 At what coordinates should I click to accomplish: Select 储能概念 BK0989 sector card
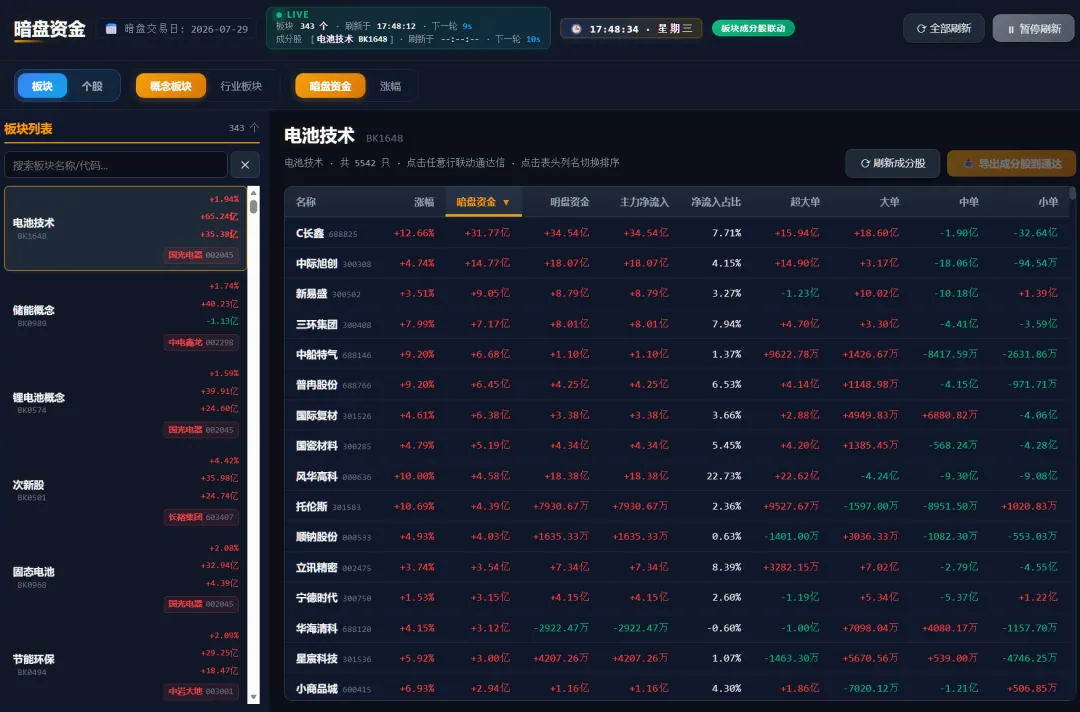tap(125, 315)
